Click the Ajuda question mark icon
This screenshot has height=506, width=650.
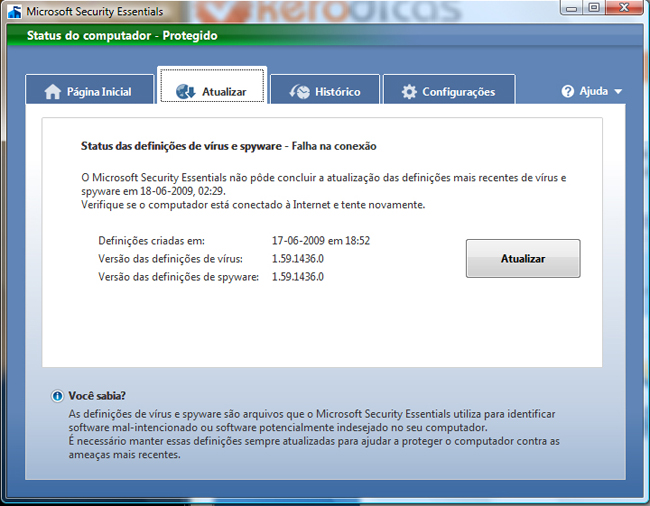click(x=568, y=91)
